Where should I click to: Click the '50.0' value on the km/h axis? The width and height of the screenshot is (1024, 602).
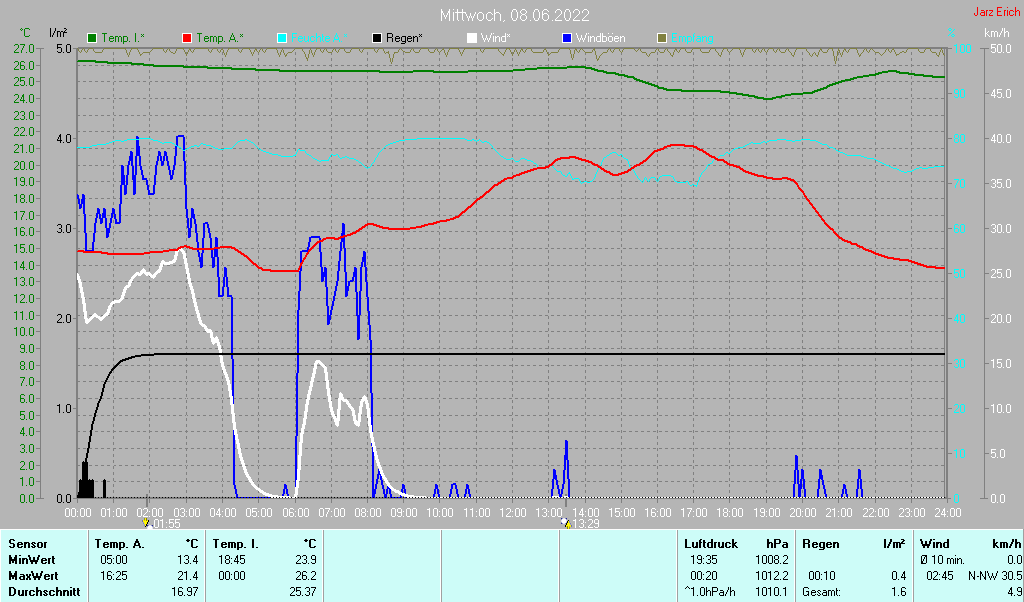coord(1001,48)
